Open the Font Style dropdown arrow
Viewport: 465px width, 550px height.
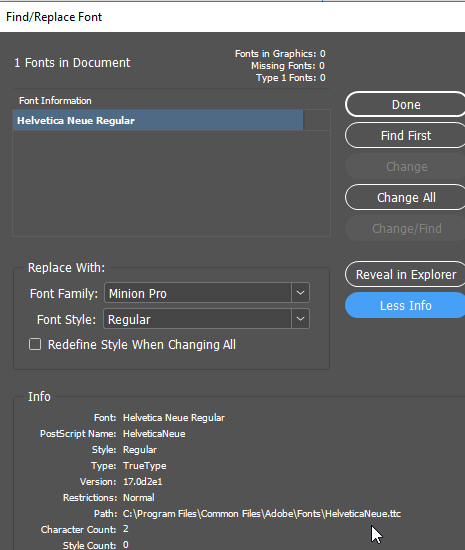click(x=301, y=319)
